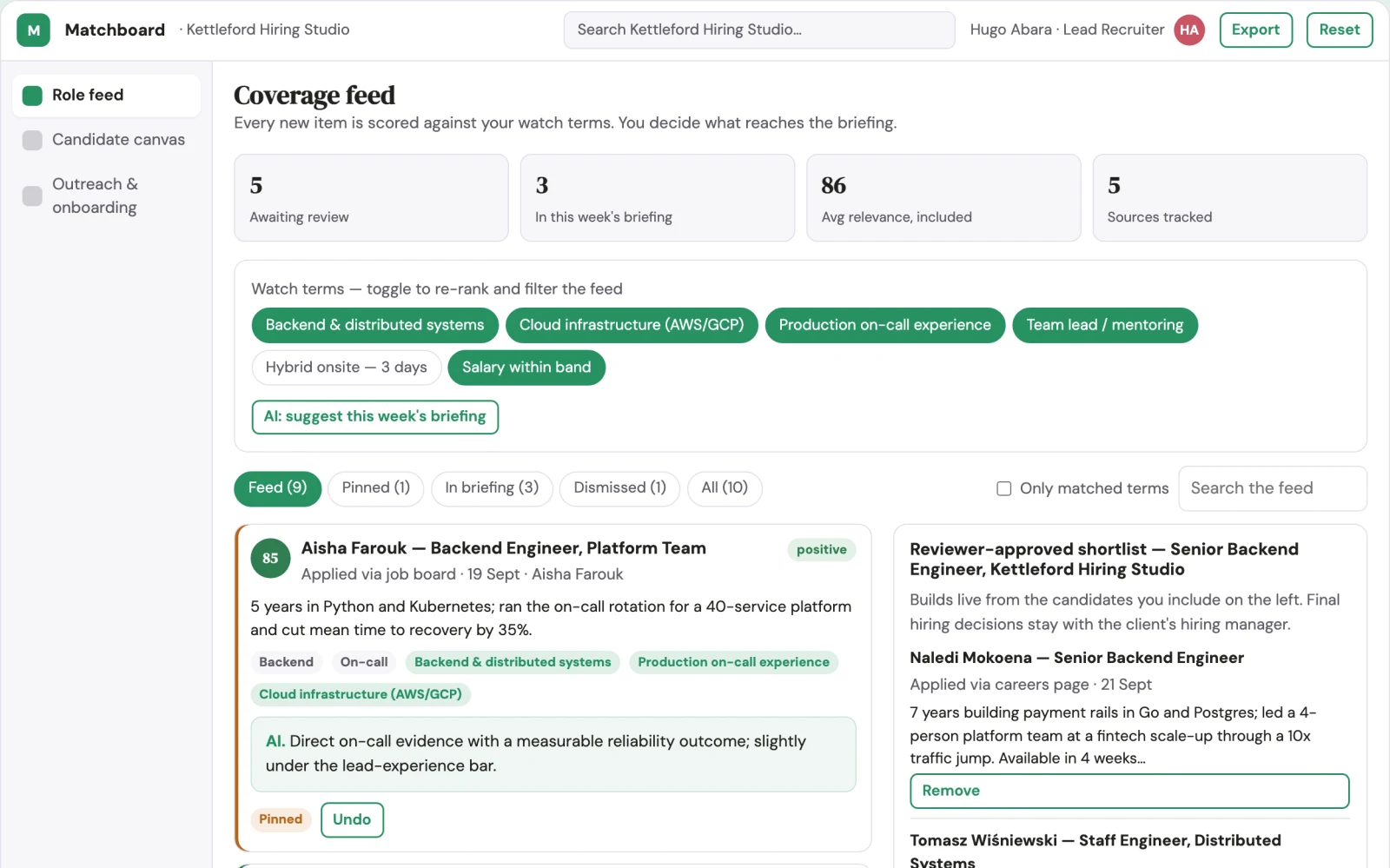This screenshot has height=868, width=1390.
Task: Click the Candidate canvas sidebar icon
Action: (32, 140)
